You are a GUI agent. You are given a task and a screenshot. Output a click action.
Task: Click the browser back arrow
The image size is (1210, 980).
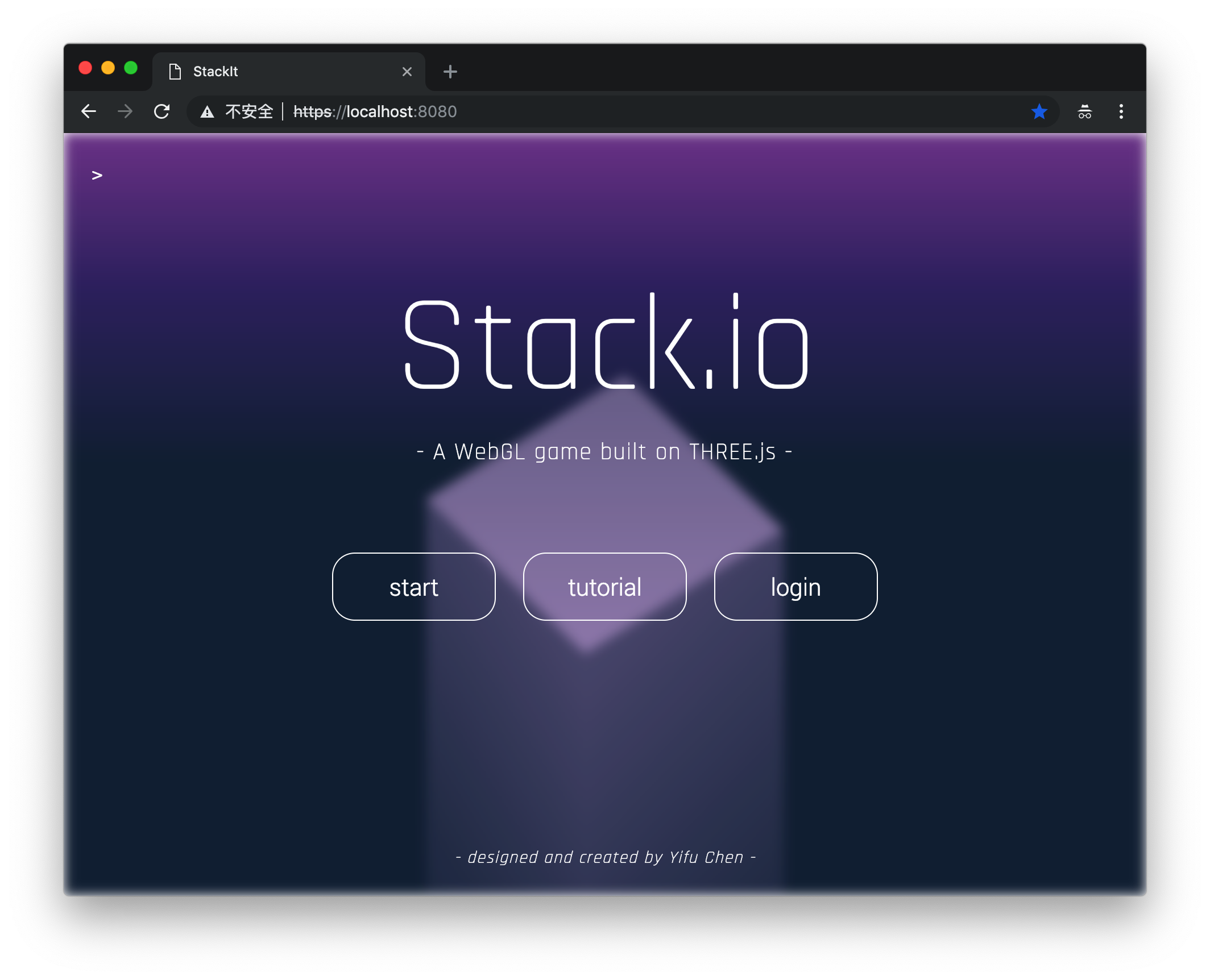[x=89, y=111]
